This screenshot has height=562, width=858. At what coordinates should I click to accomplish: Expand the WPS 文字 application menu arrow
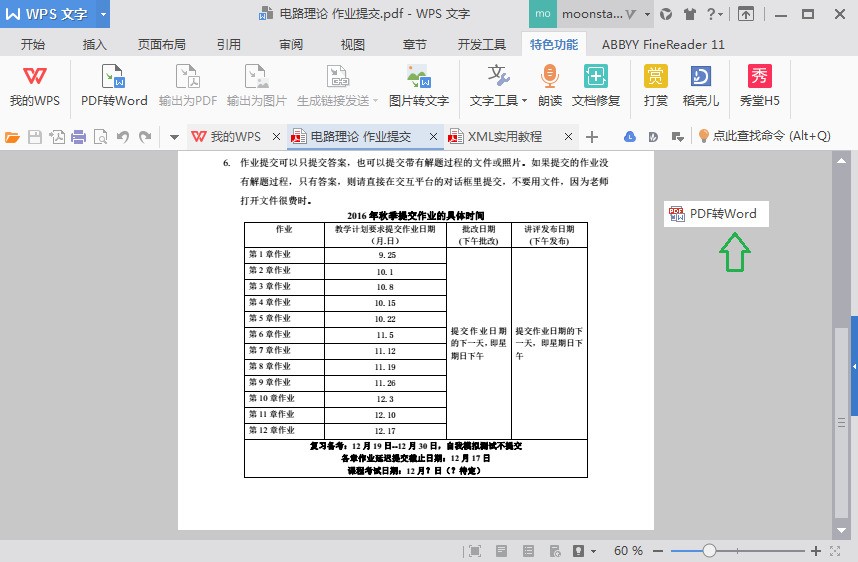pyautogui.click(x=103, y=14)
